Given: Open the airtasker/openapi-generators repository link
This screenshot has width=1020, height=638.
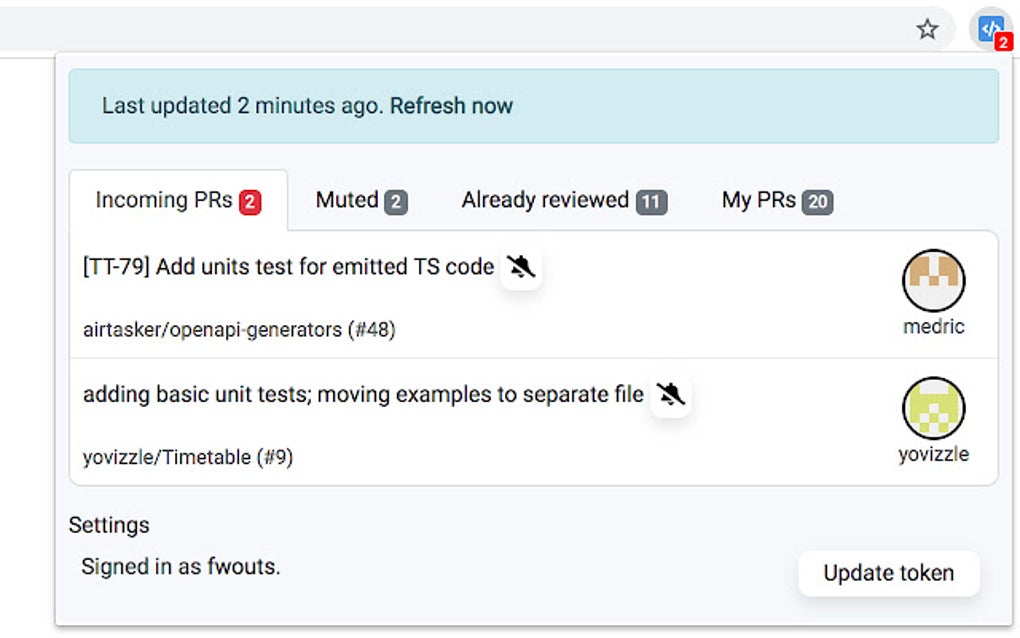Looking at the screenshot, I should 239,330.
